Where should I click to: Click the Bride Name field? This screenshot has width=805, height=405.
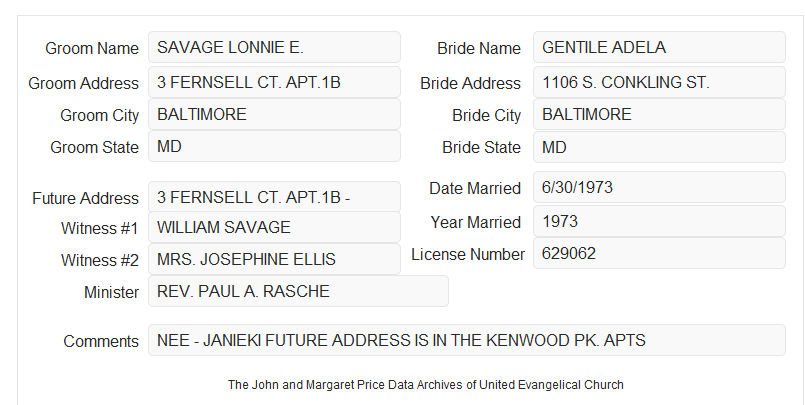pos(659,47)
